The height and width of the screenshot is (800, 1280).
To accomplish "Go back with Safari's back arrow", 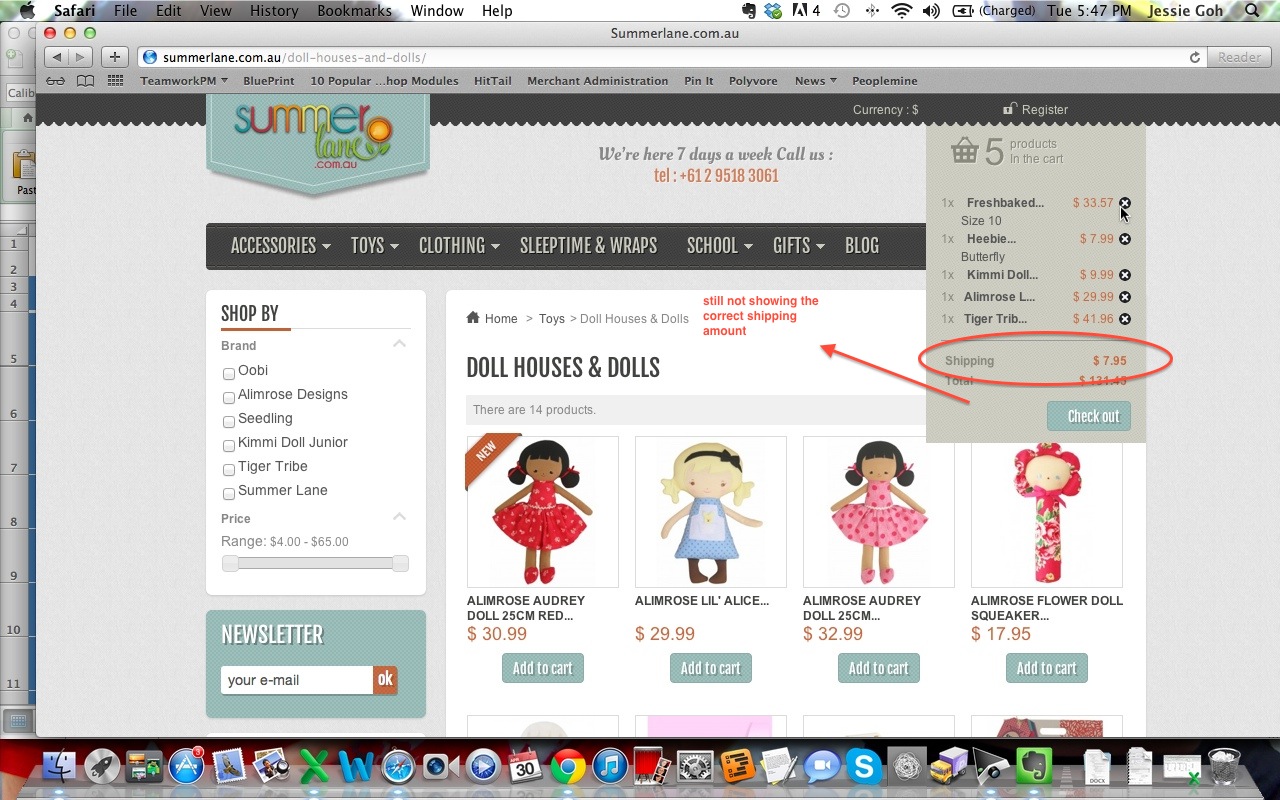I will click(56, 57).
